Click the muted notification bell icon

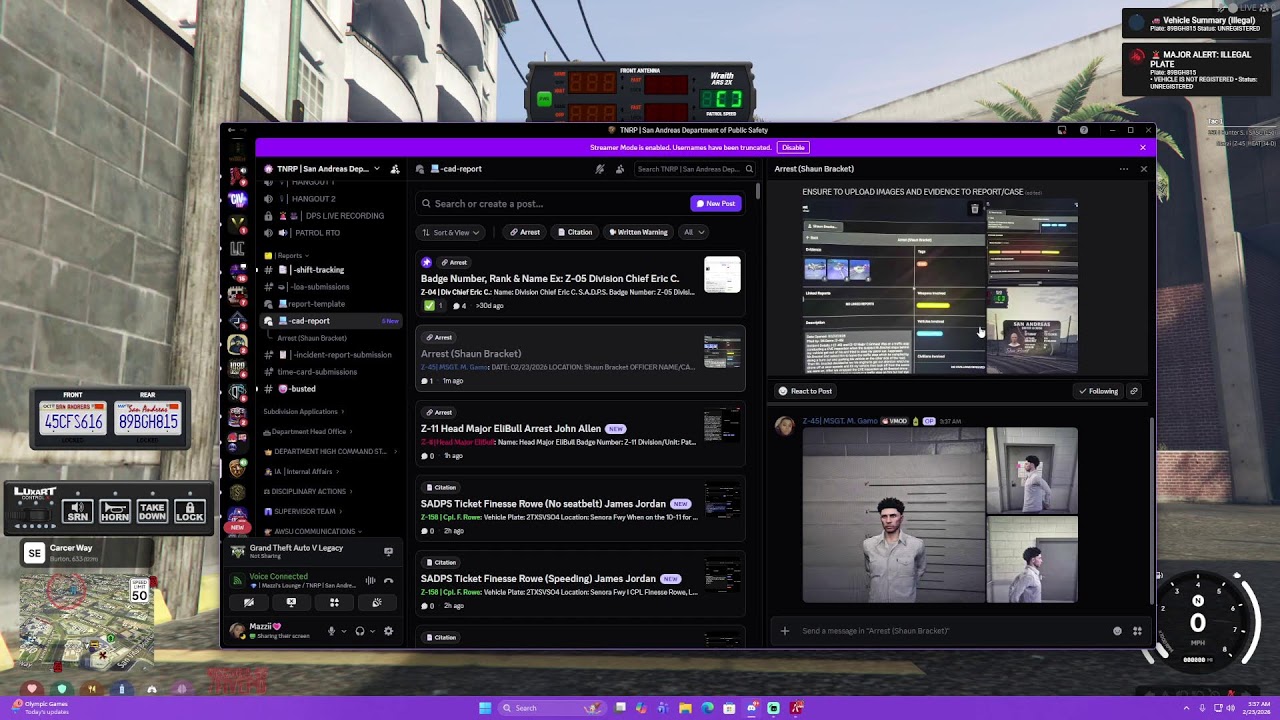(600, 169)
